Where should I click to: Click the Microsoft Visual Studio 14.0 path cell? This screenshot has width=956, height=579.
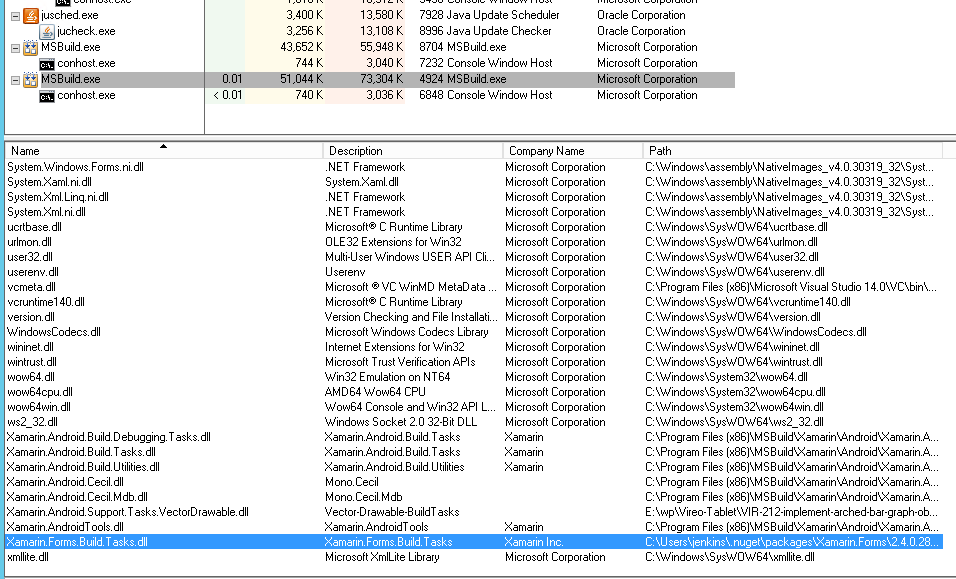tap(791, 287)
